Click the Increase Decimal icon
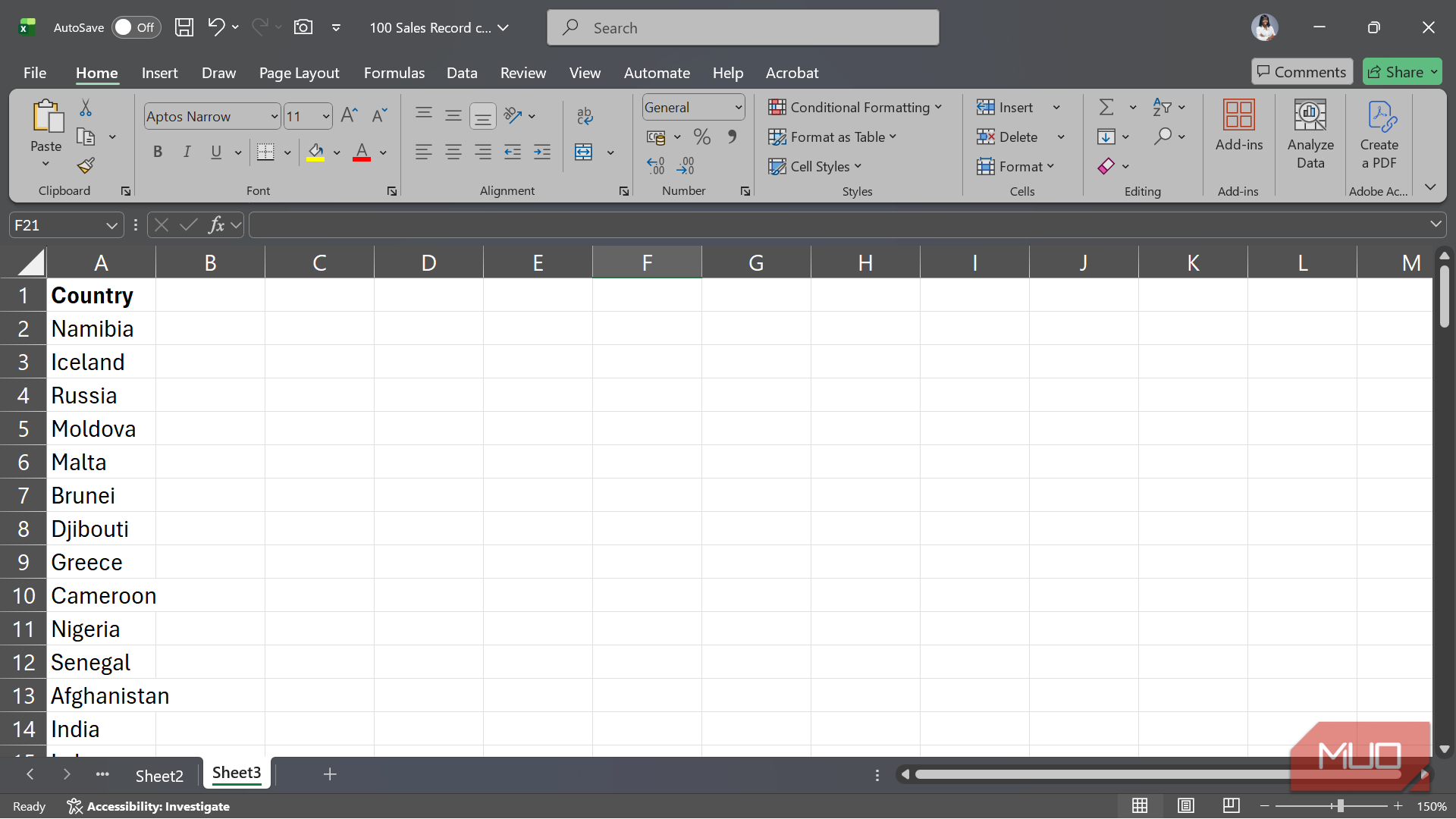Viewport: 1456px width, 819px height. tap(656, 165)
